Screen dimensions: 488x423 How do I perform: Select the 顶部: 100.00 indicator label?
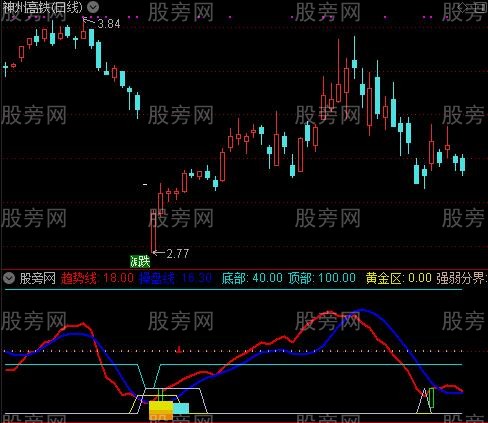pyautogui.click(x=322, y=278)
